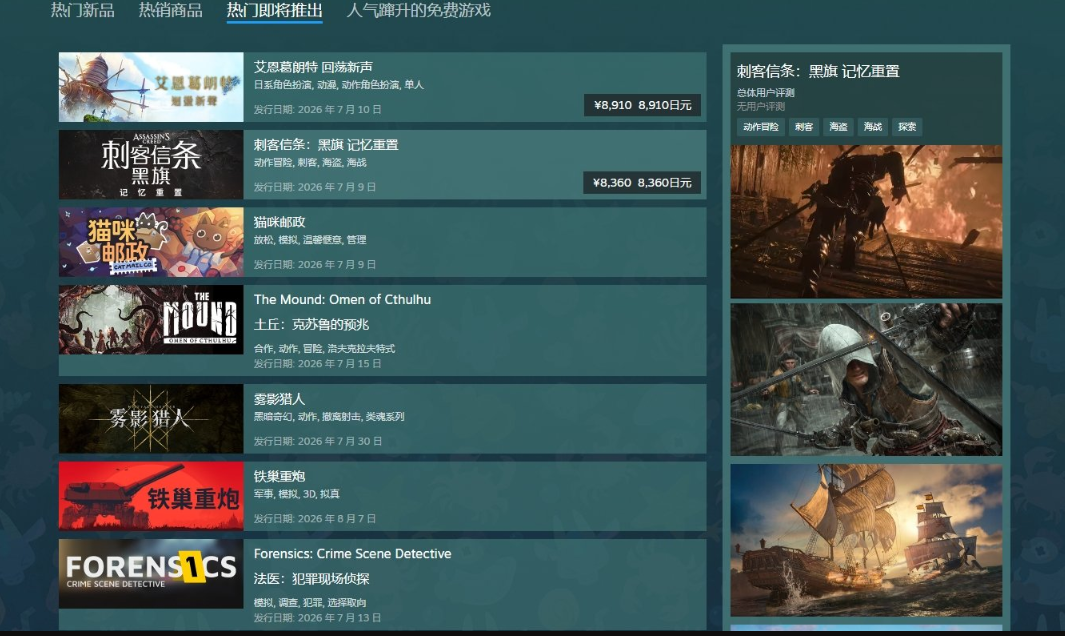Click The Mound: Omen of Cthulhu title
Screen dimensions: 1065x636
pos(342,300)
